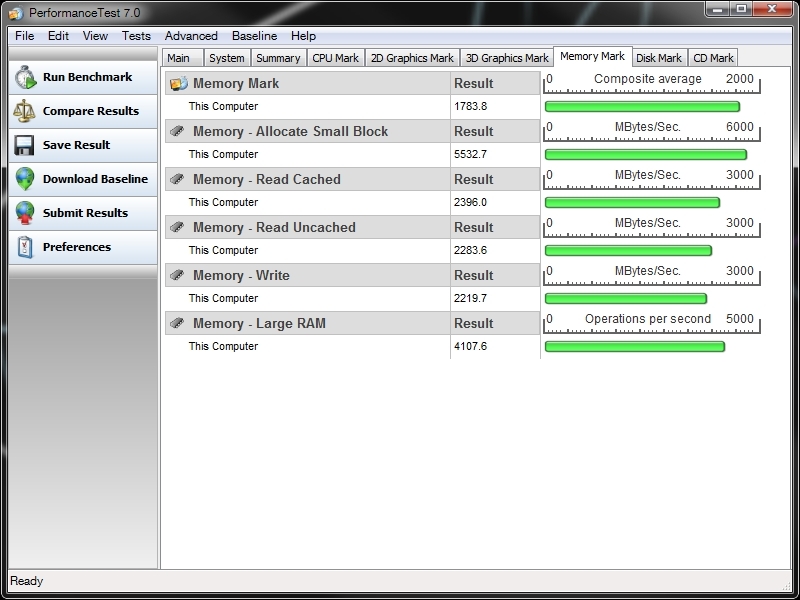Image resolution: width=800 pixels, height=600 pixels.
Task: Click the Large RAM memory chip icon
Action: (x=177, y=323)
